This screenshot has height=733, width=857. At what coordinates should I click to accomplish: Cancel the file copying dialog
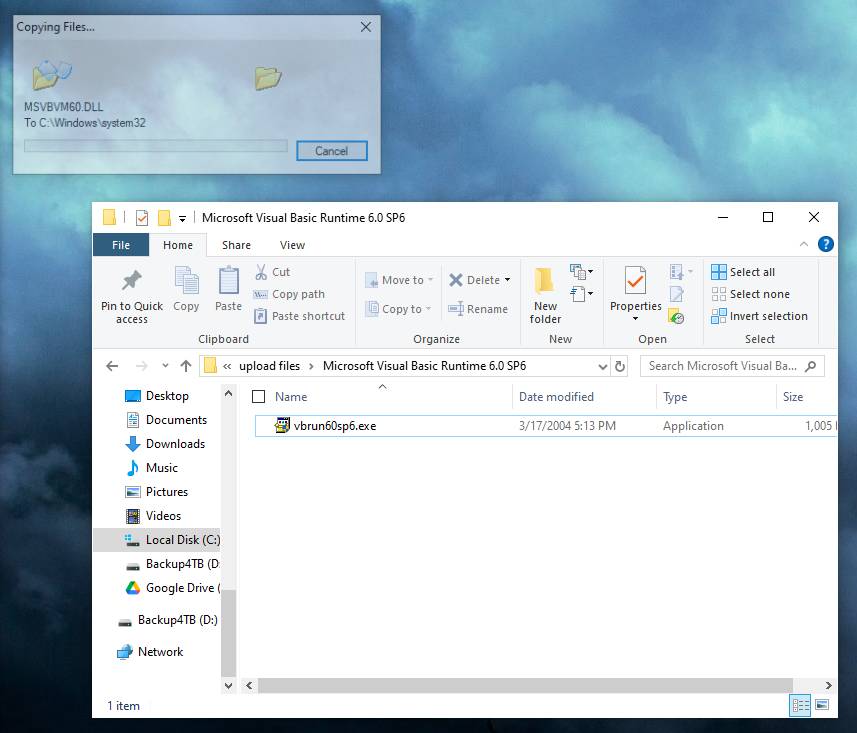pos(331,151)
